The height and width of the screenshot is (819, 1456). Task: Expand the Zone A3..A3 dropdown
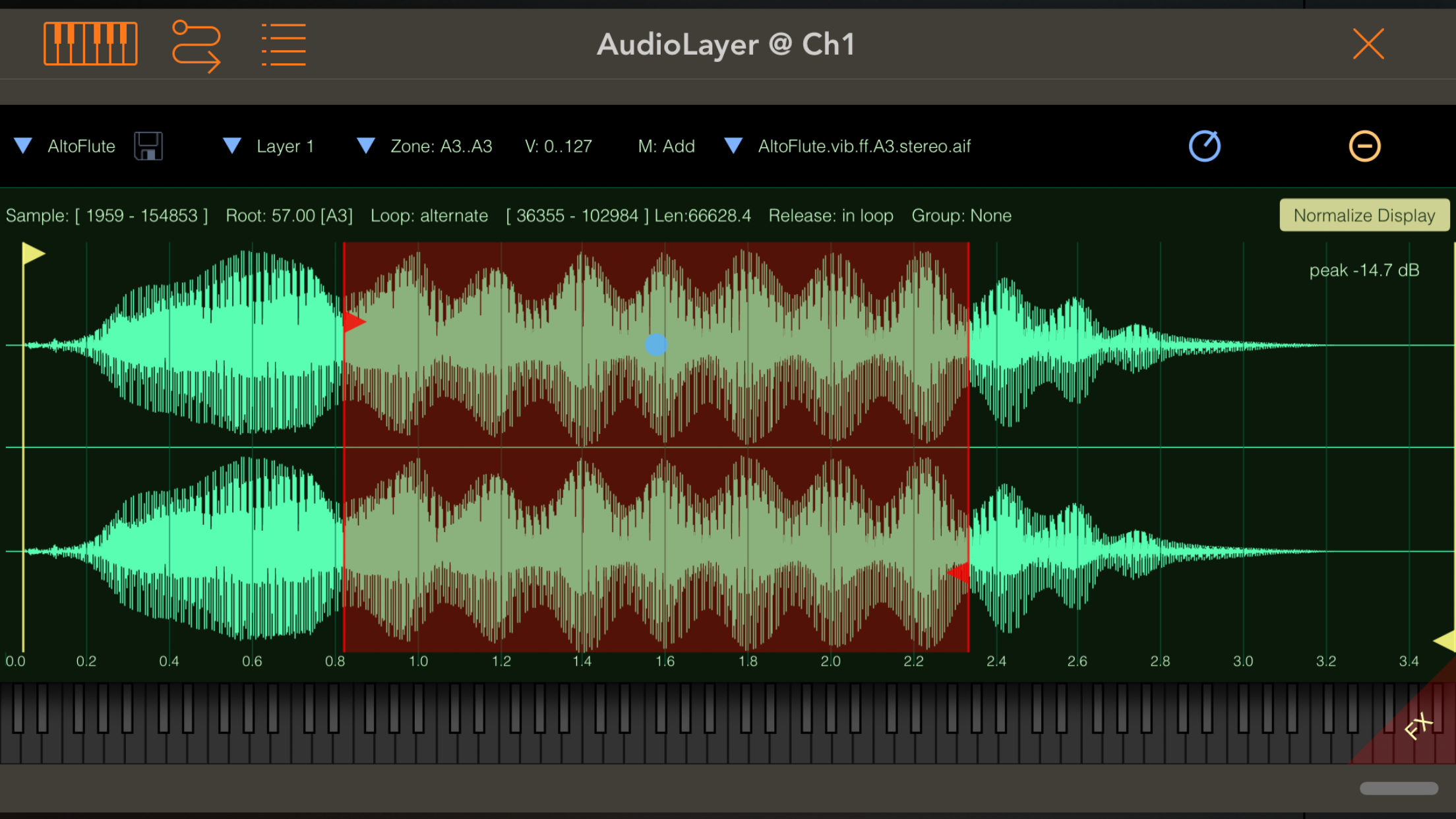click(366, 146)
